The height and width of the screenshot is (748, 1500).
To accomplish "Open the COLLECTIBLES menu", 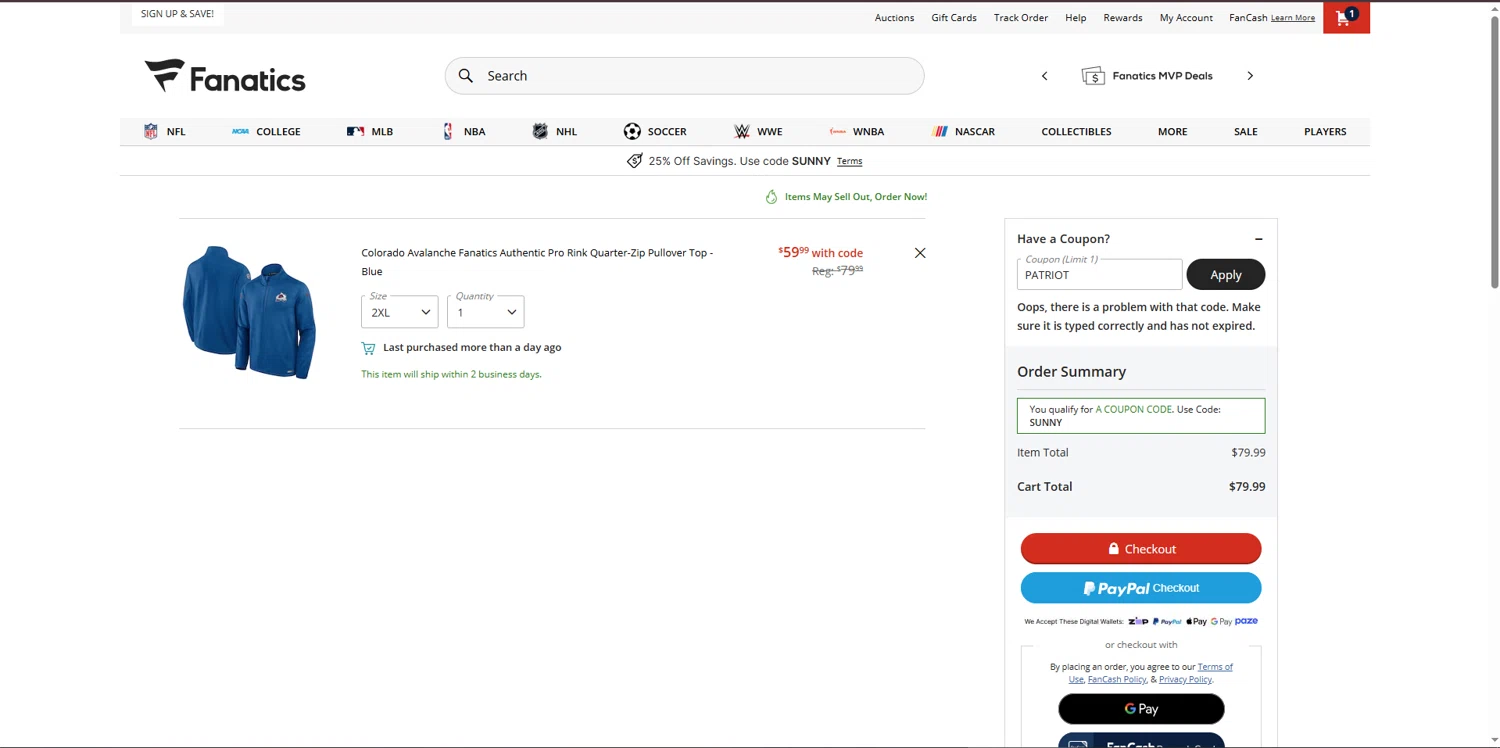I will [x=1076, y=131].
